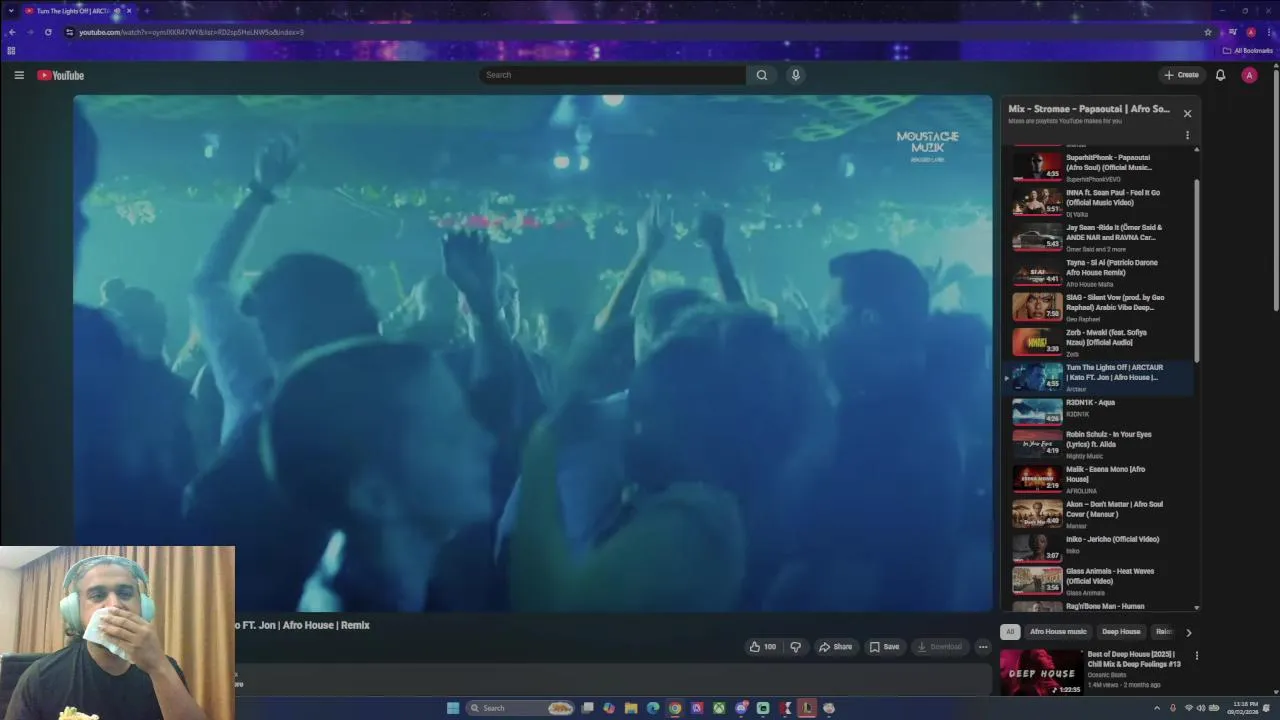Viewport: 1280px width, 720px height.
Task: Mute the tab via its speaker icon
Action: 117,11
